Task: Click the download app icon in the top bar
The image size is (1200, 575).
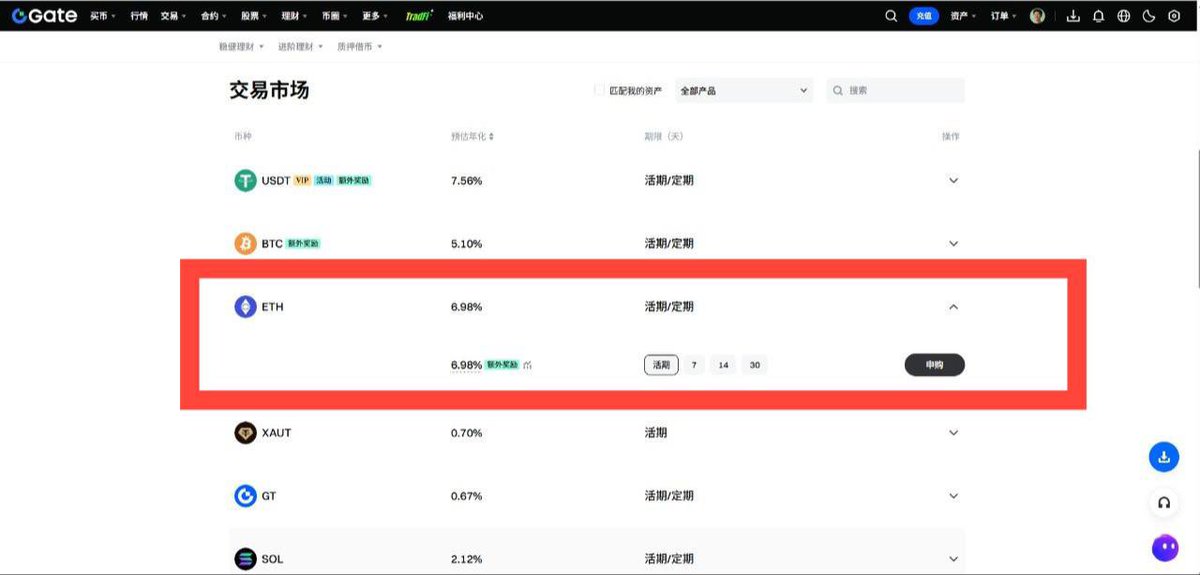Action: (1074, 16)
